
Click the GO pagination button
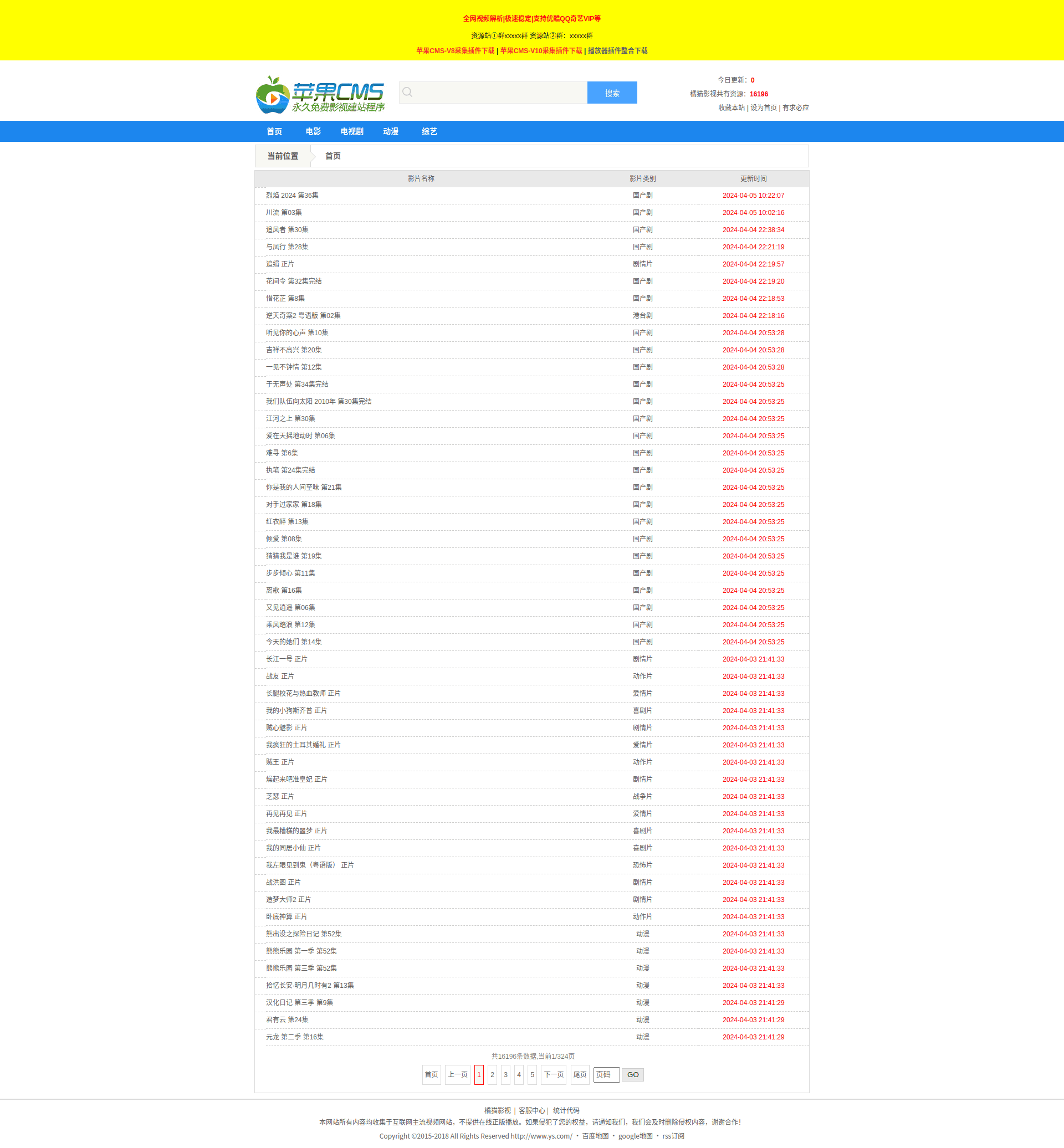pos(633,1075)
